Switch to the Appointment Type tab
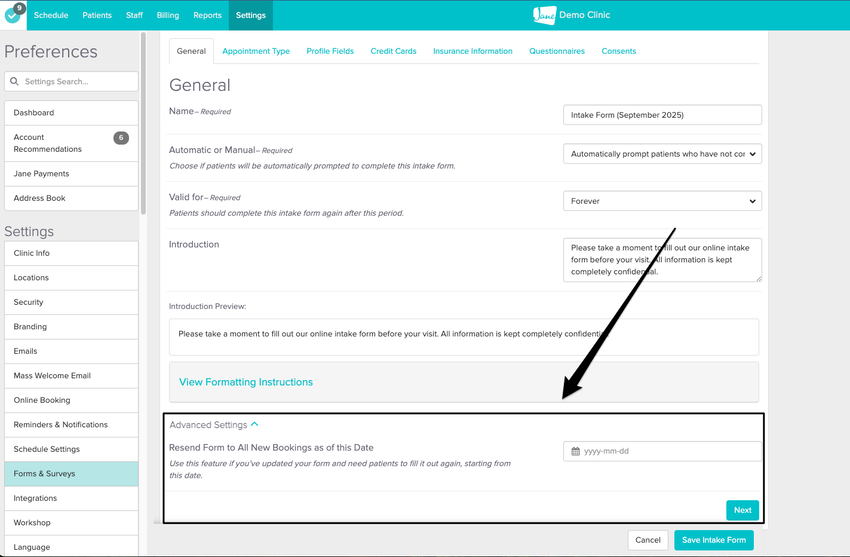 (256, 51)
